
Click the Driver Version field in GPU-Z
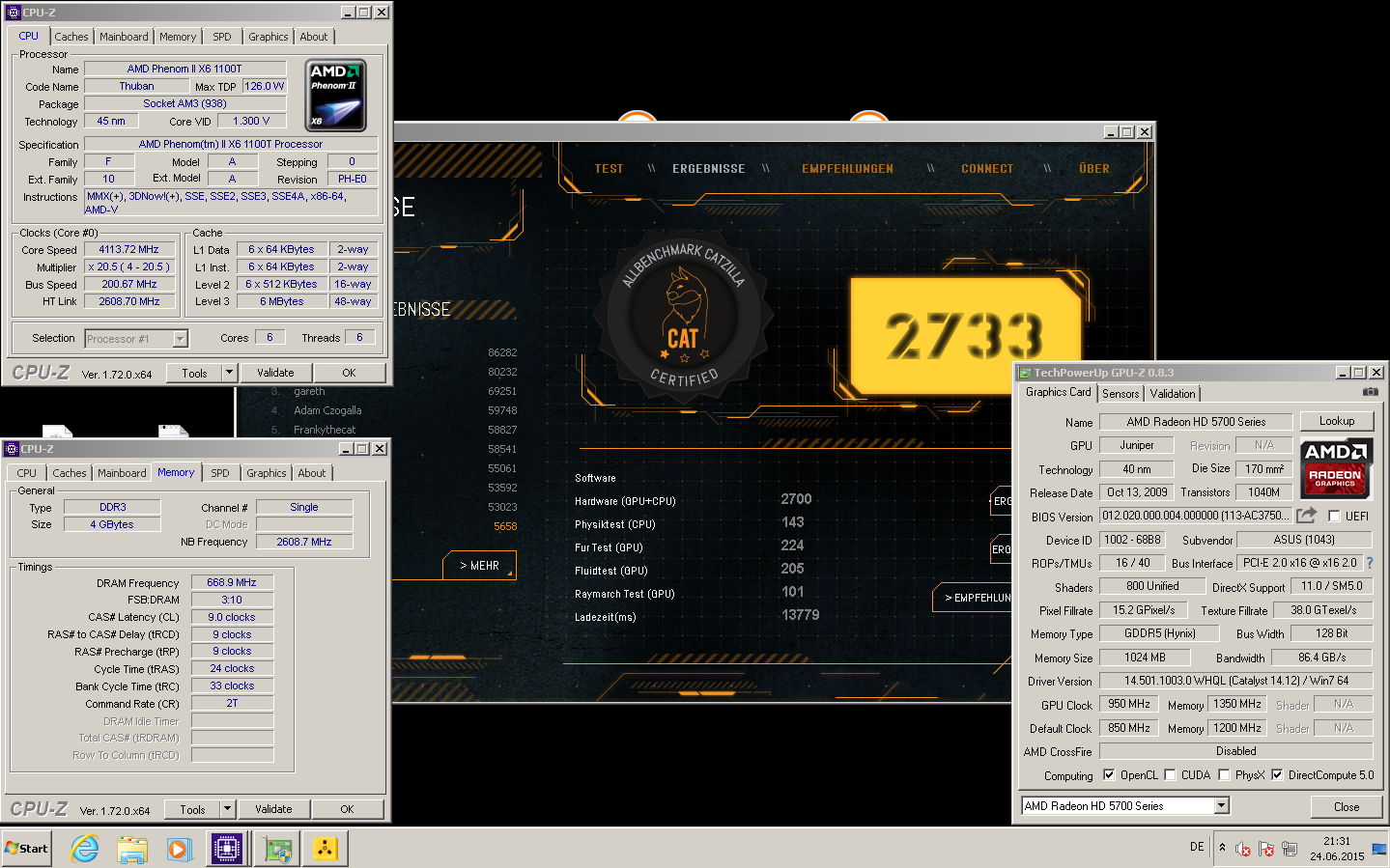(1235, 681)
